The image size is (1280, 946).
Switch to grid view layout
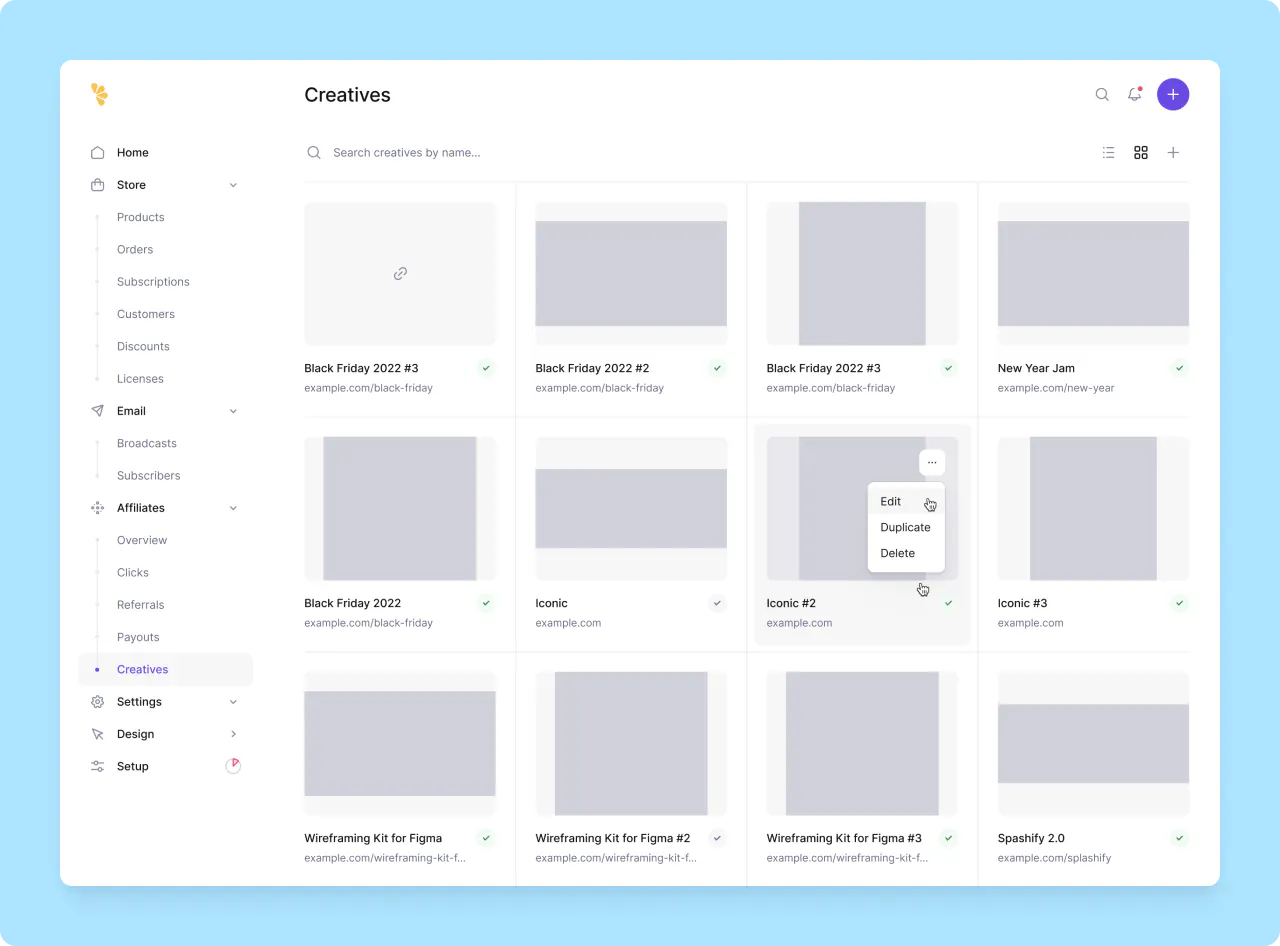click(x=1141, y=153)
